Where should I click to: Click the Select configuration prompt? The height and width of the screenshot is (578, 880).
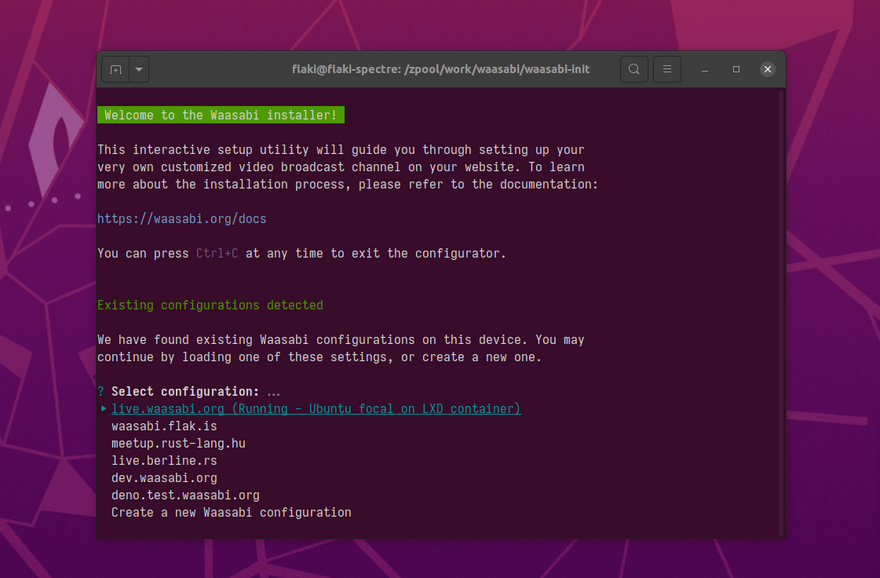coord(185,392)
